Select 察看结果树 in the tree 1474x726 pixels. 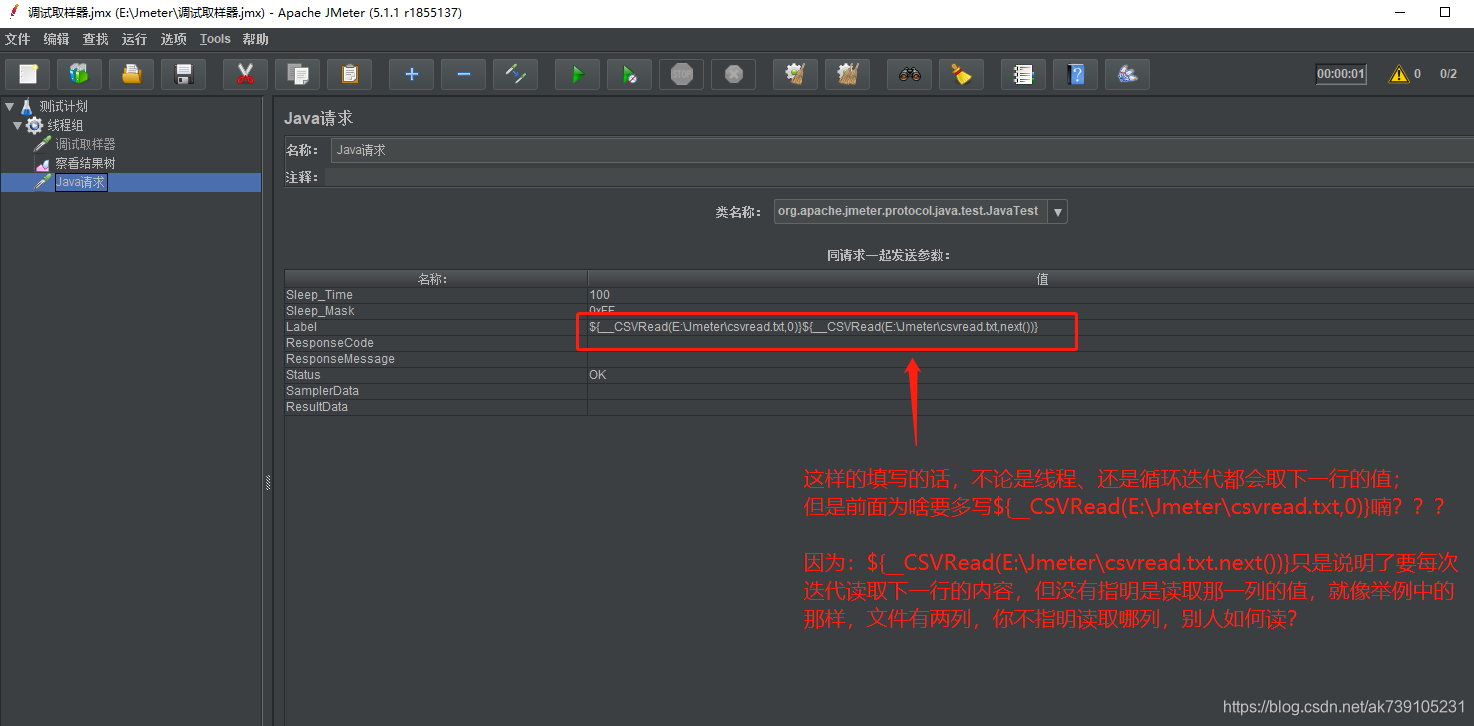pyautogui.click(x=85, y=163)
